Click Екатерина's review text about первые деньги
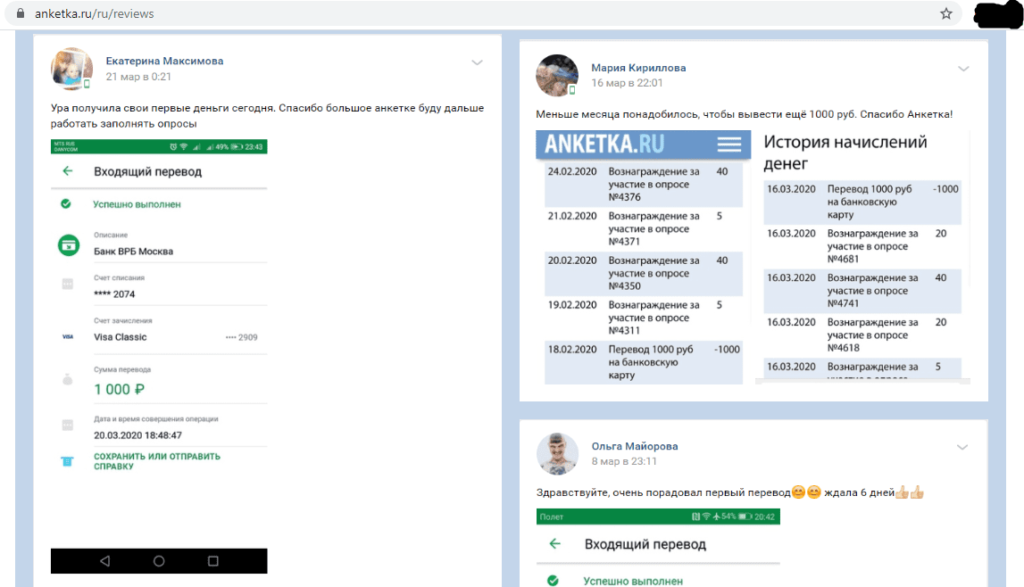 tap(267, 116)
